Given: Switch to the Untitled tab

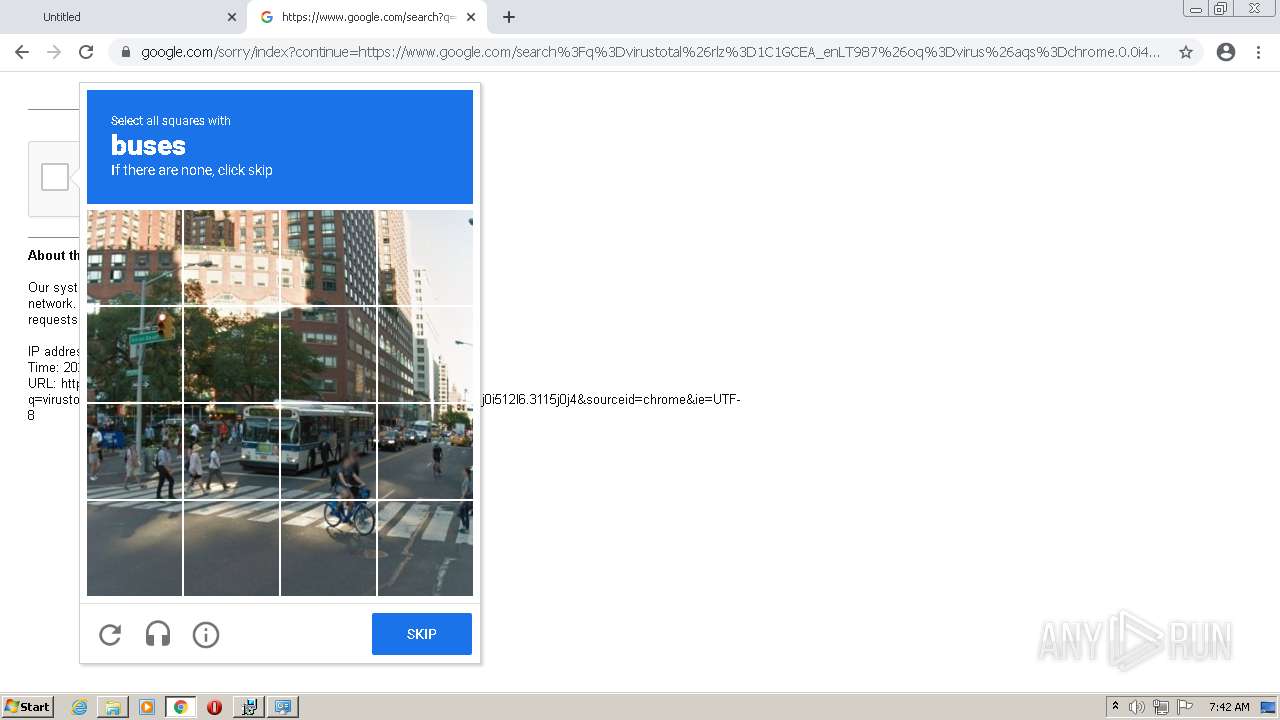Looking at the screenshot, I should [x=125, y=17].
